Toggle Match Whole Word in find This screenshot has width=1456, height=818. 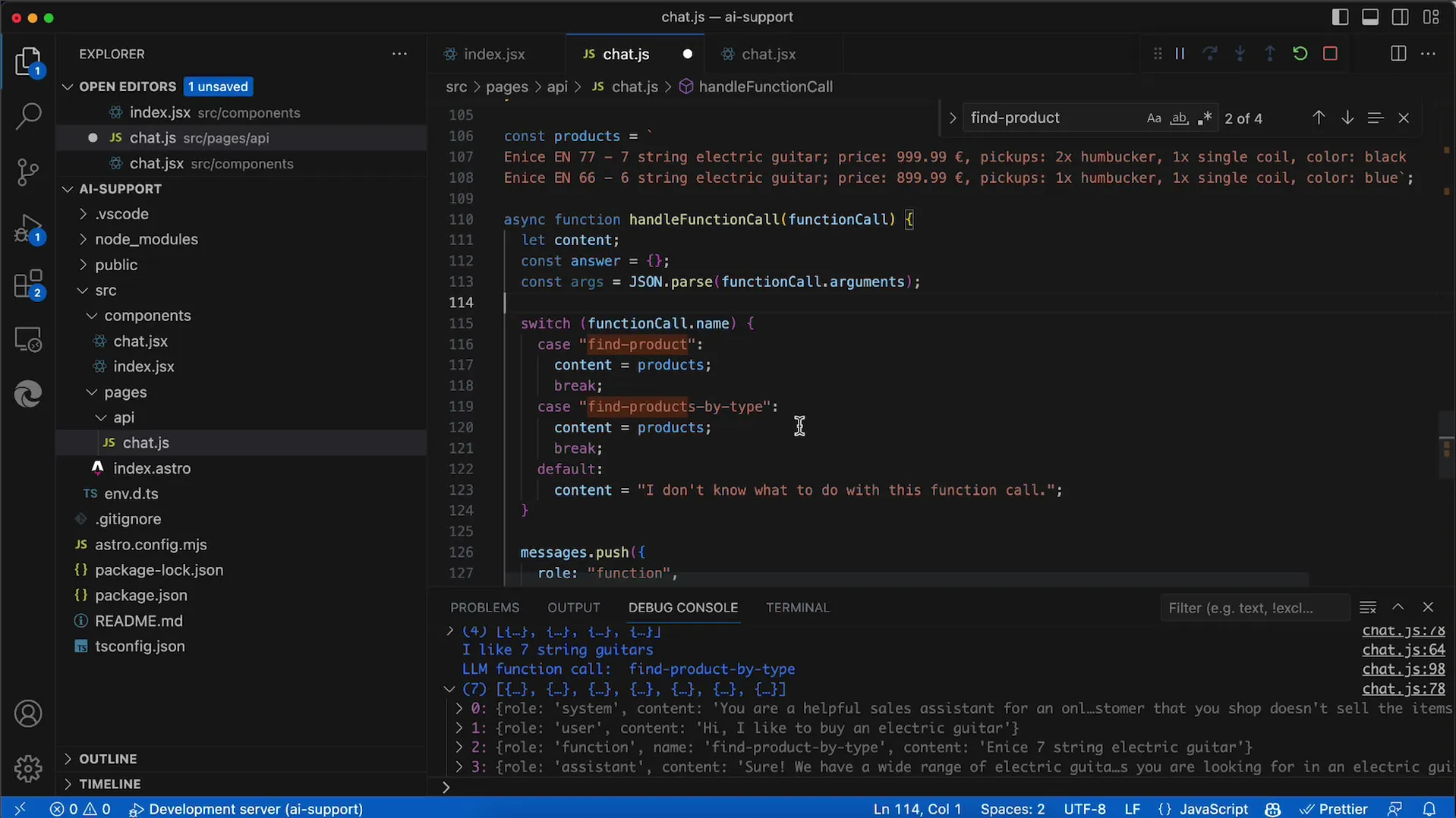pyautogui.click(x=1179, y=118)
